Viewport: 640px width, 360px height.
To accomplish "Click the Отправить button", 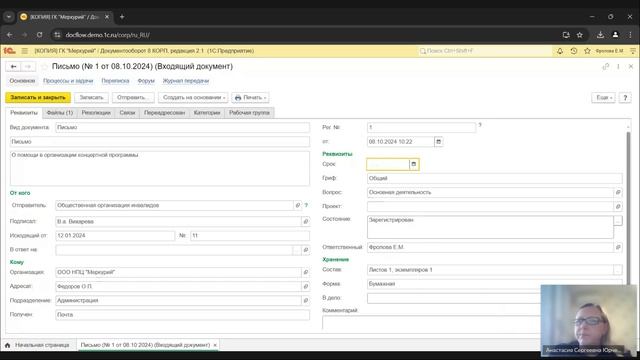I will point(133,98).
